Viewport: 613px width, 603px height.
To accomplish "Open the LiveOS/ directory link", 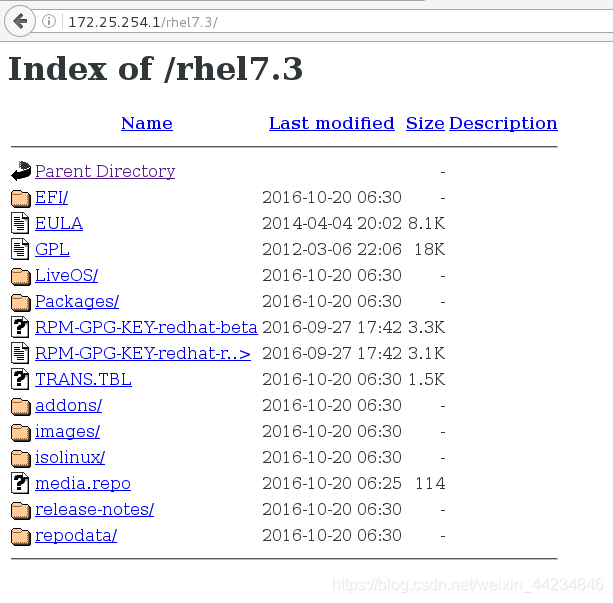I will coord(66,275).
